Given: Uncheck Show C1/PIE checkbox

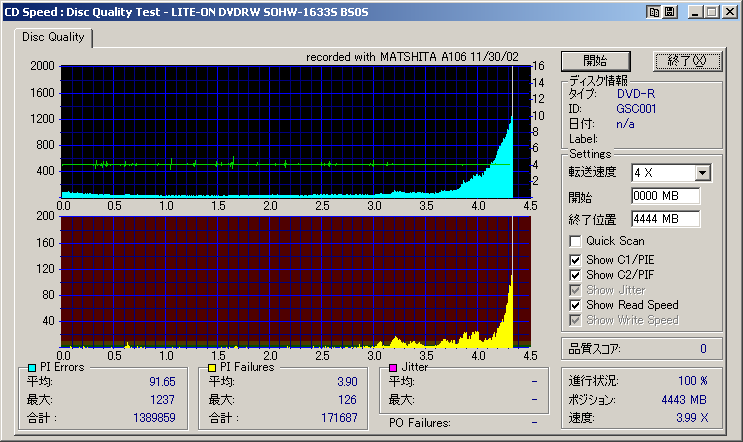Looking at the screenshot, I should point(575,260).
